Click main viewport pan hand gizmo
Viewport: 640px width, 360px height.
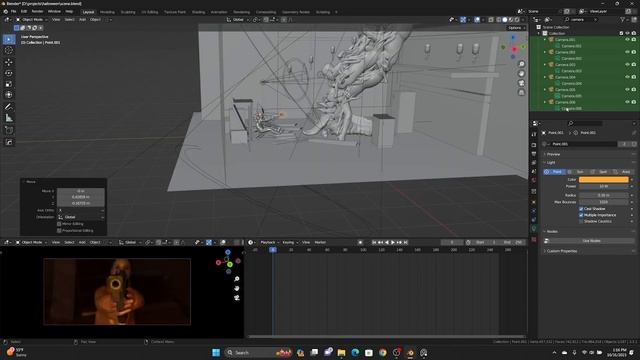pyautogui.click(x=522, y=73)
